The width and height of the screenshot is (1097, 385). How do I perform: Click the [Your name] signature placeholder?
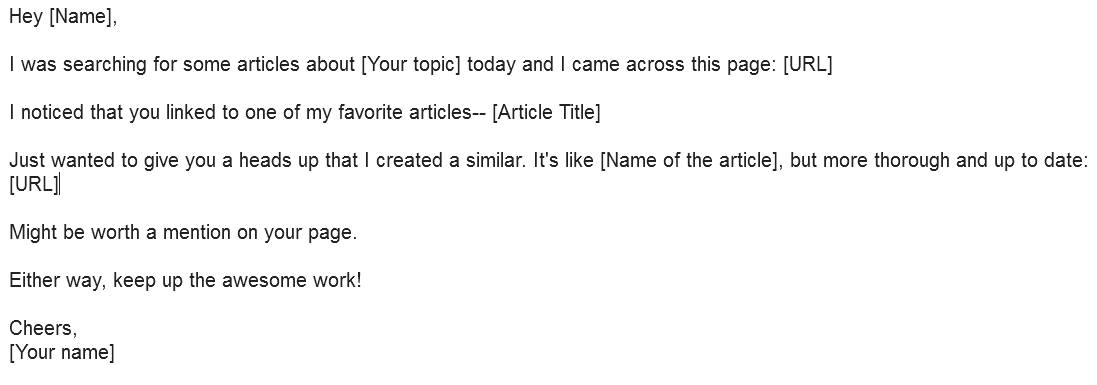pos(62,351)
